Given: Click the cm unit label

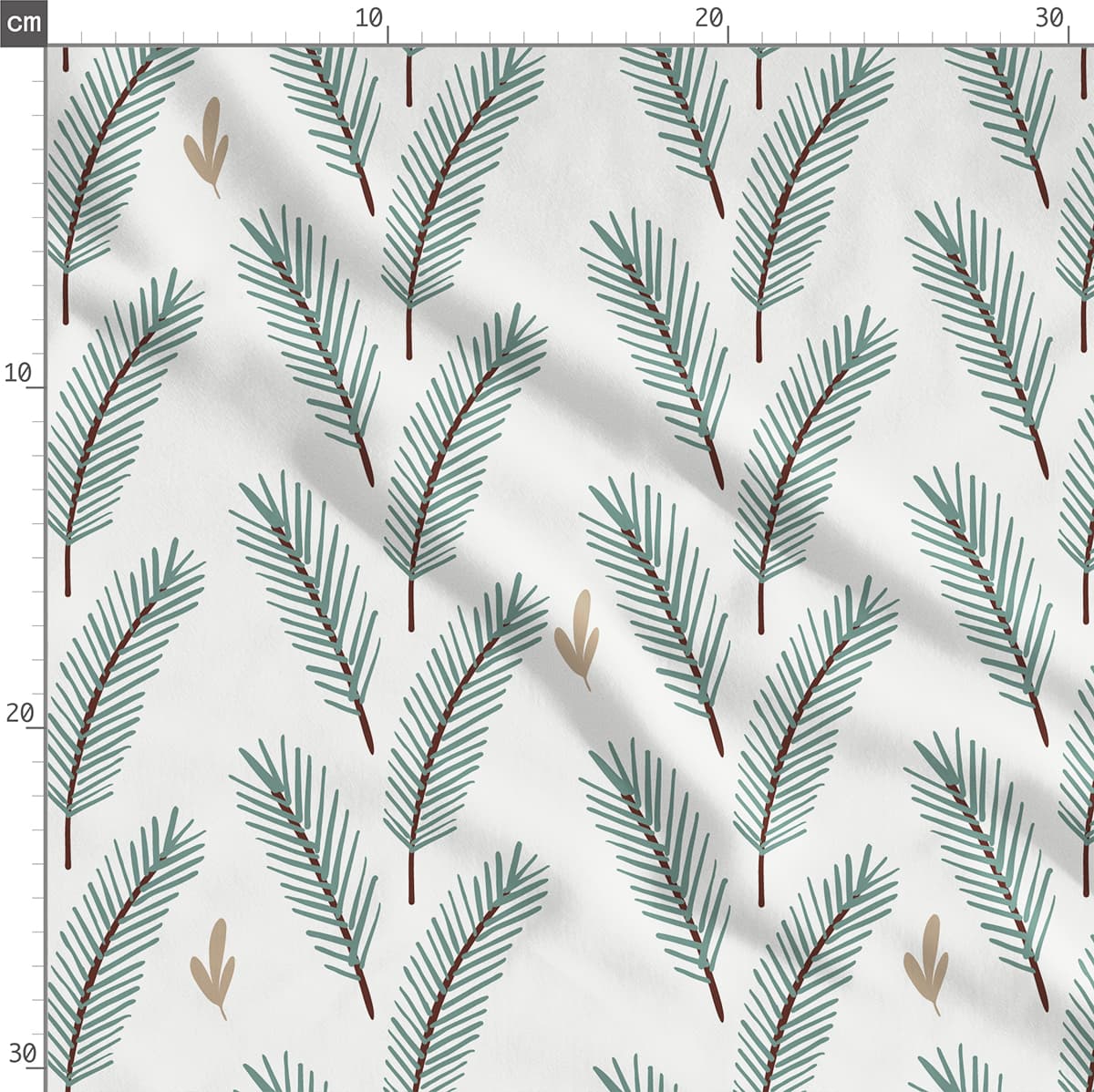Looking at the screenshot, I should pyautogui.click(x=23, y=22).
